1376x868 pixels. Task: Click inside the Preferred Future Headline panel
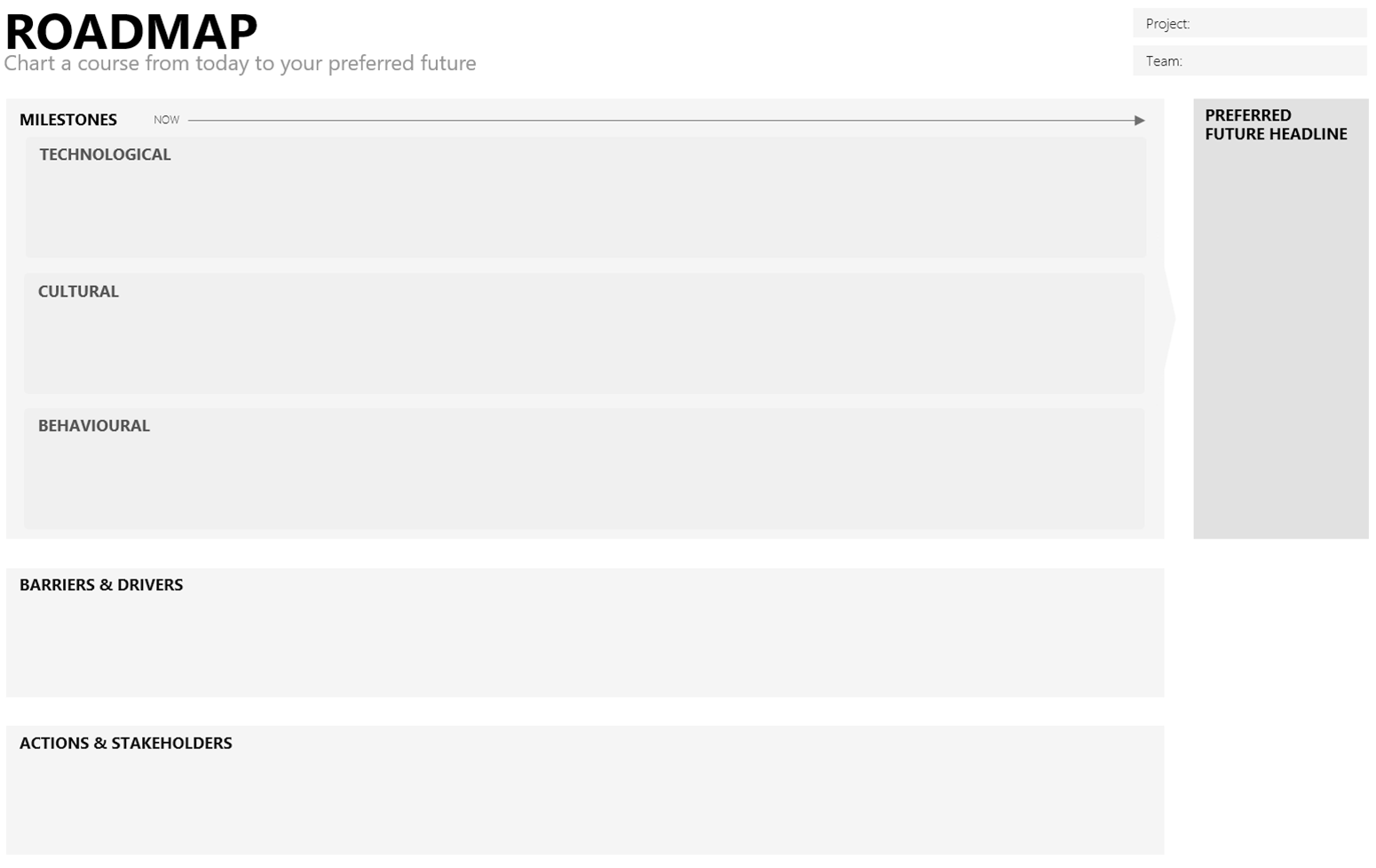pos(1281,337)
